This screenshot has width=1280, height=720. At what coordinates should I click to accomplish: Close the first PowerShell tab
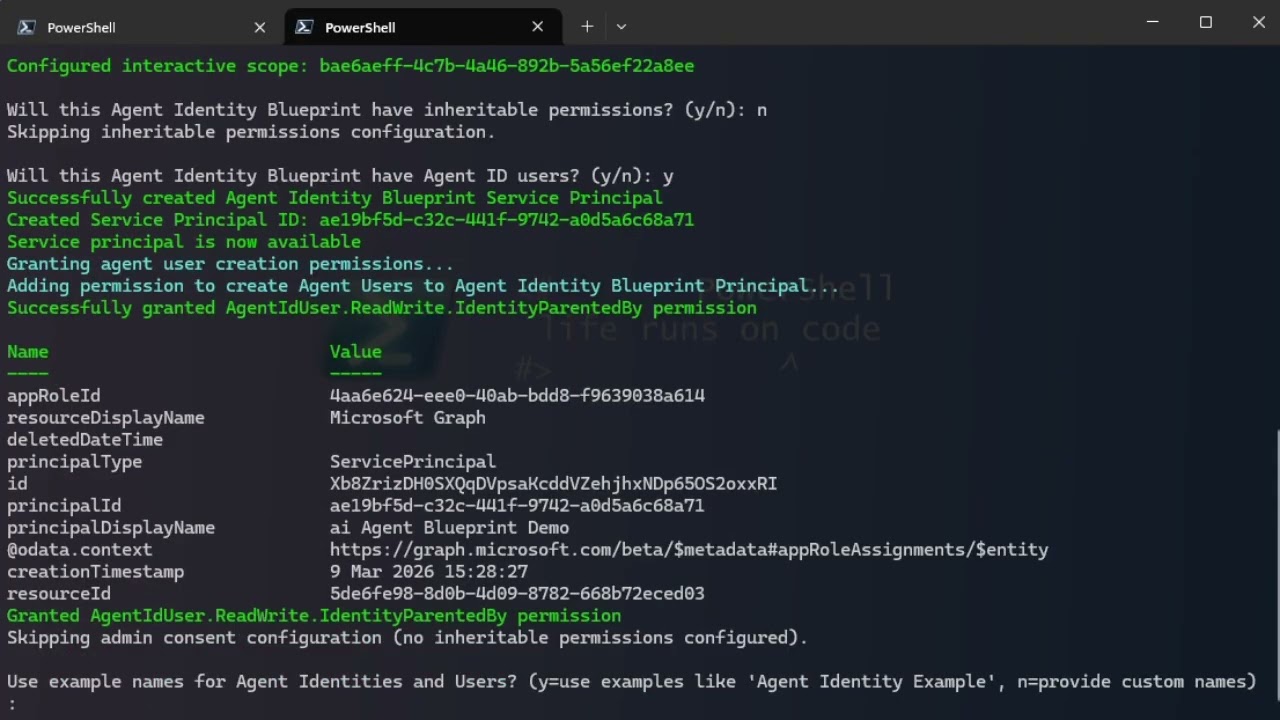(x=260, y=27)
